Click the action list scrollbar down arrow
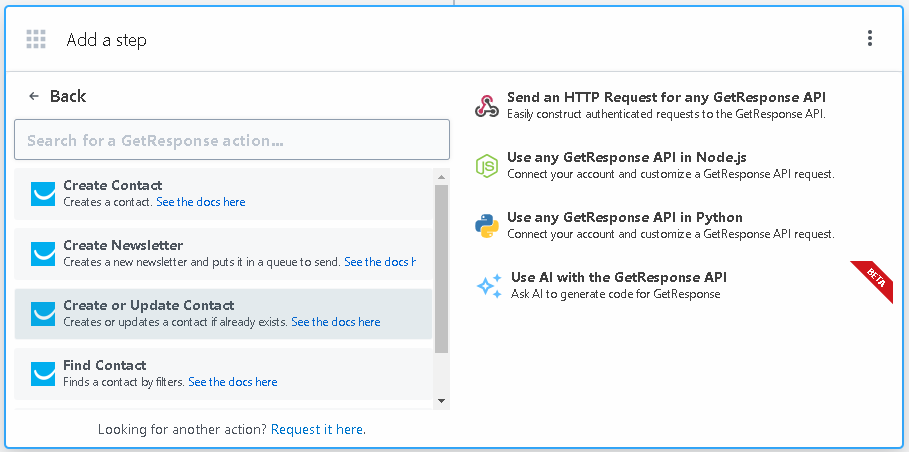 [x=441, y=401]
